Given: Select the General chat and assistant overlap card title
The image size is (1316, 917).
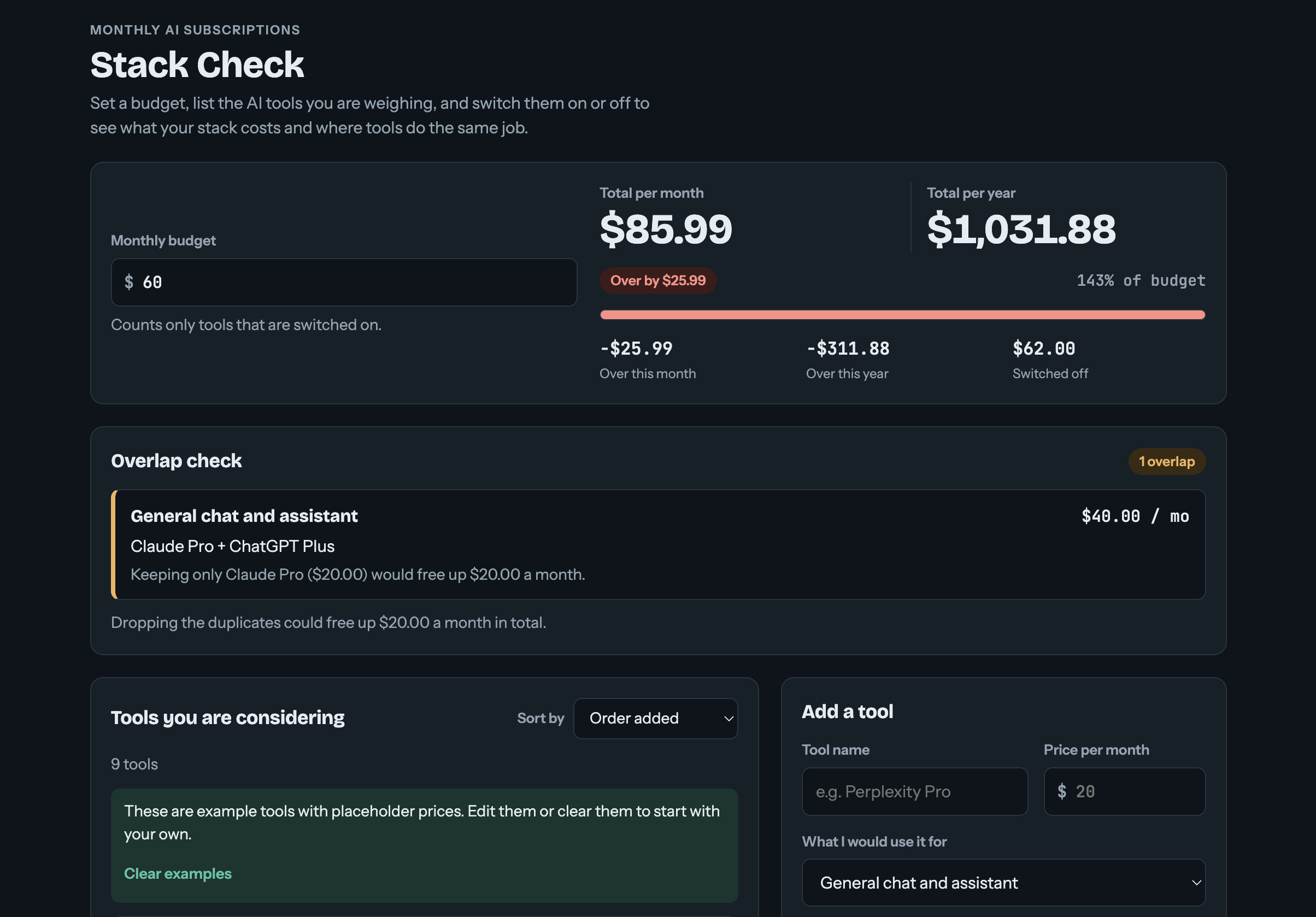Looking at the screenshot, I should point(244,516).
